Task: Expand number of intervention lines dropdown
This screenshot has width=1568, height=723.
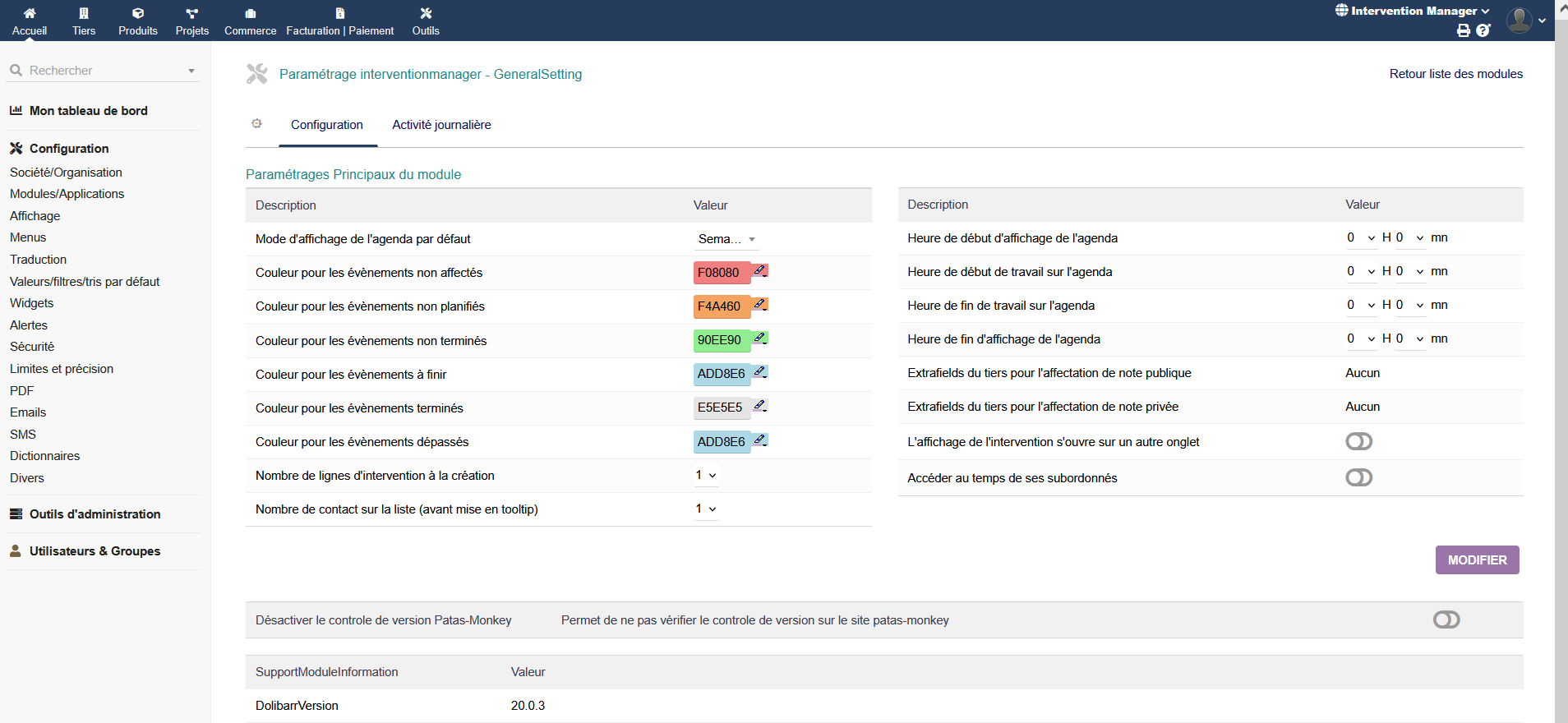Action: [706, 476]
